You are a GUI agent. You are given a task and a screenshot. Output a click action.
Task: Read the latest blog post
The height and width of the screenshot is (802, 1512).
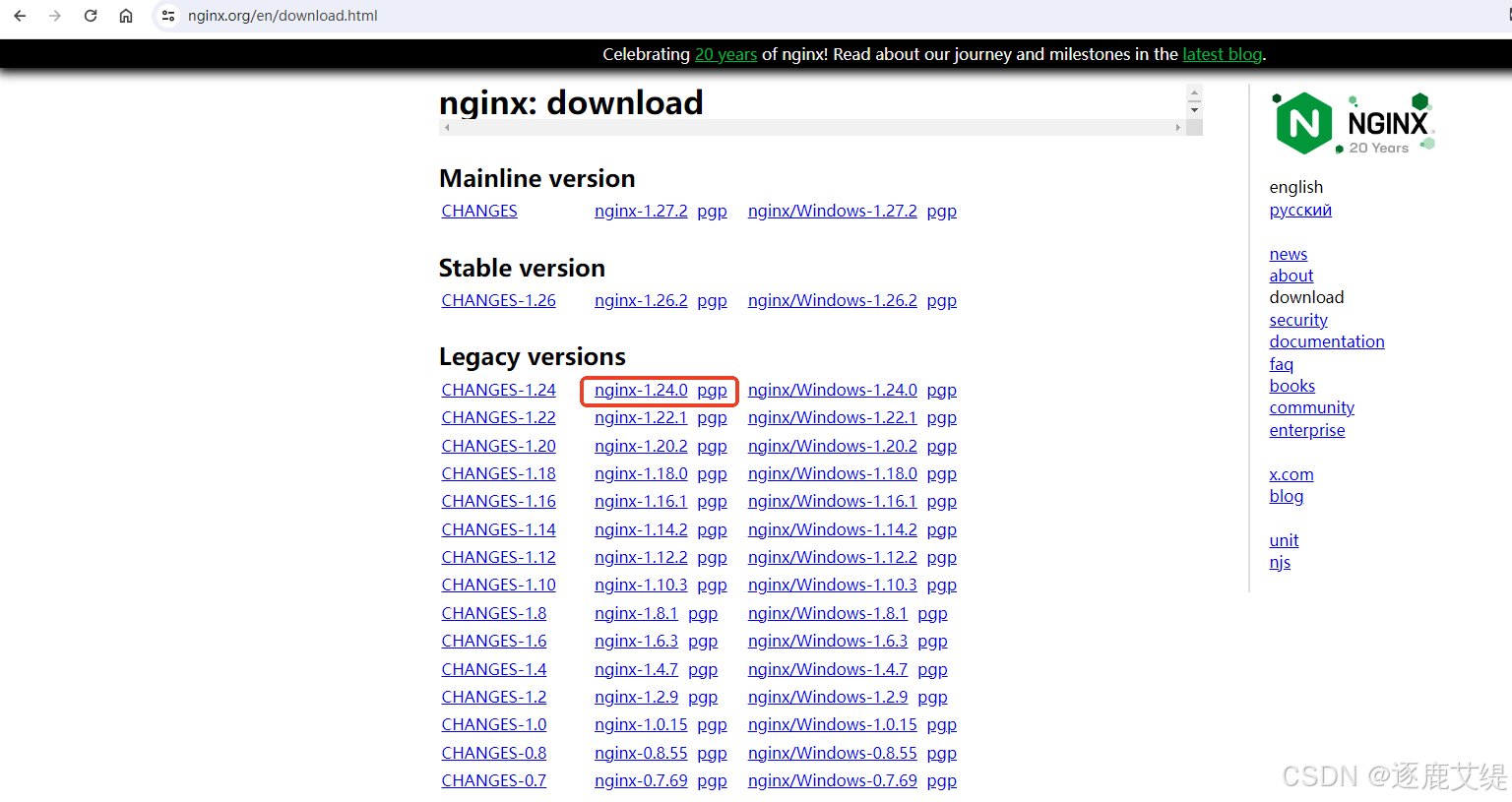(1222, 54)
